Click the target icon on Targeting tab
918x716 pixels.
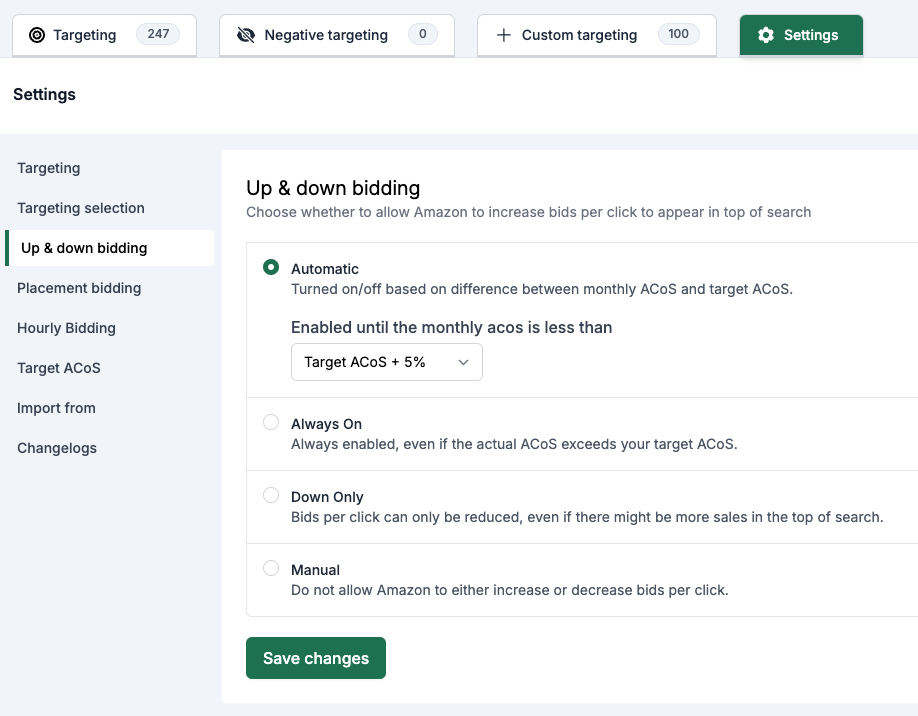pos(37,35)
